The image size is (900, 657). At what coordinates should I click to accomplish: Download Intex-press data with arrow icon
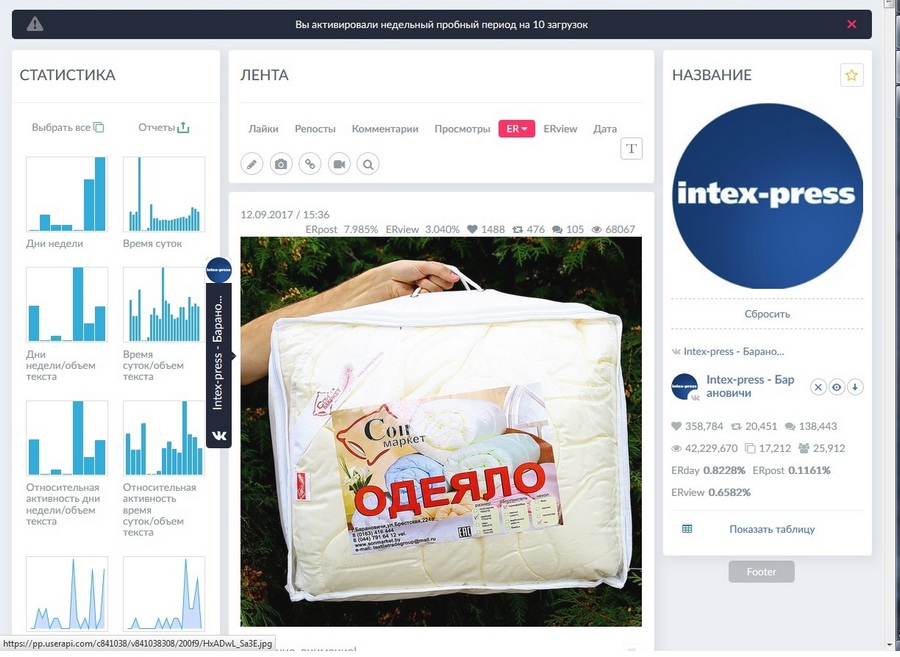(856, 387)
